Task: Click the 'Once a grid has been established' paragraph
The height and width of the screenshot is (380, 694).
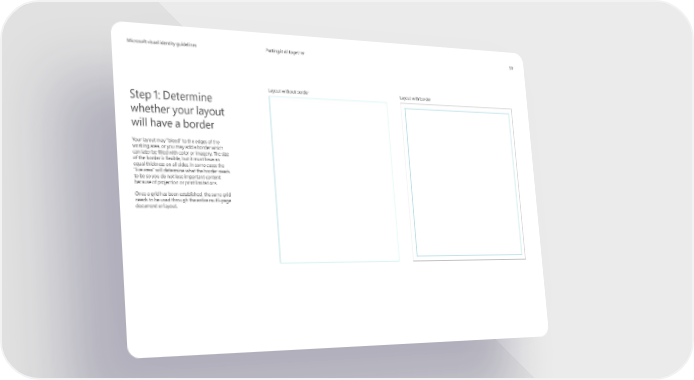Action: pyautogui.click(x=183, y=200)
